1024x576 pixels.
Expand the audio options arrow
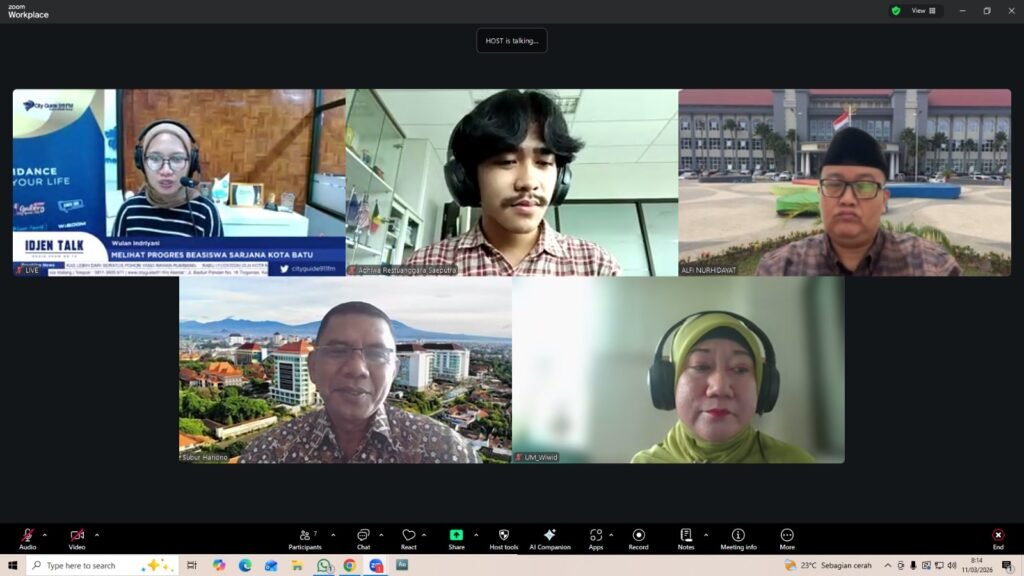click(44, 535)
